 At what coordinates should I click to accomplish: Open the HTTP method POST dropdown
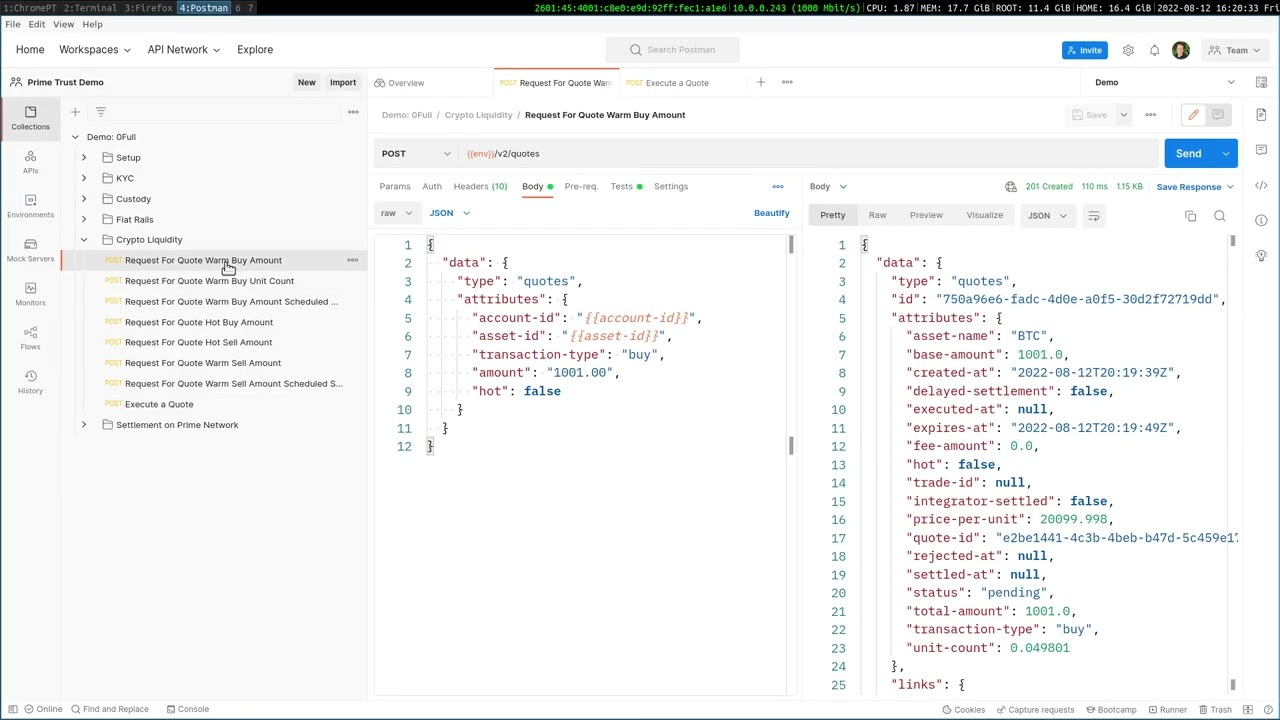(x=416, y=154)
